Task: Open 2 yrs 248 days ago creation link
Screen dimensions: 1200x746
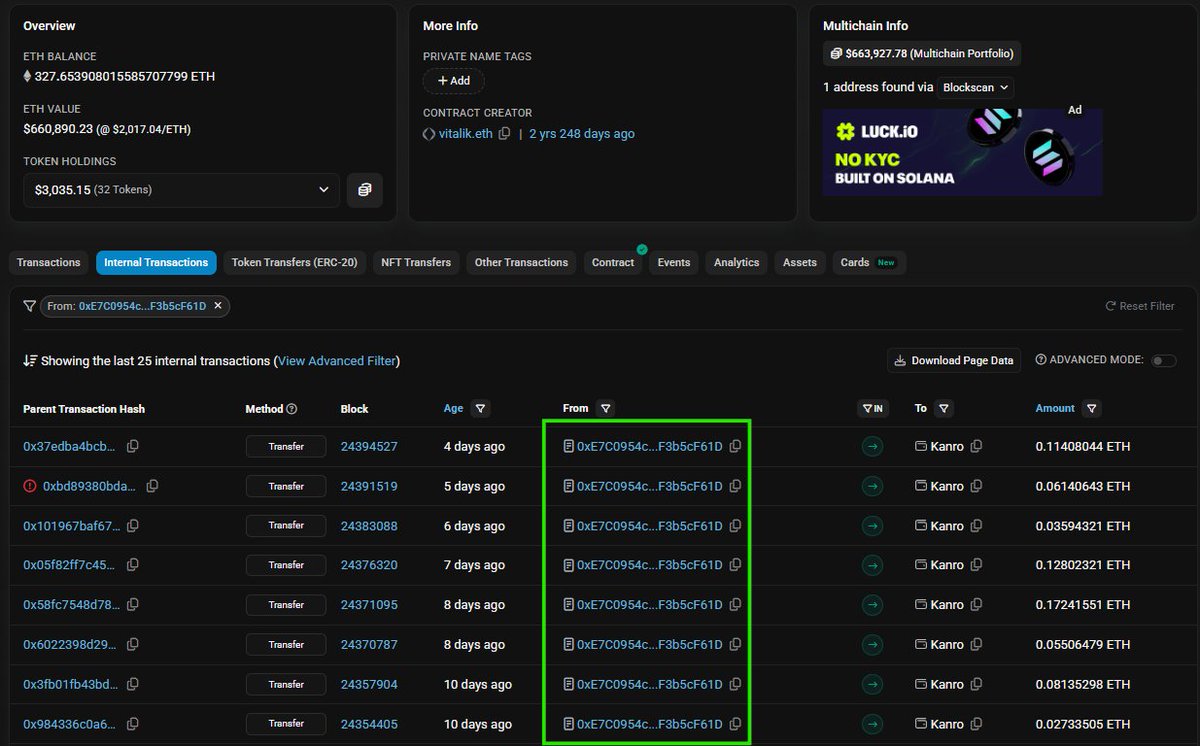Action: click(x=582, y=134)
